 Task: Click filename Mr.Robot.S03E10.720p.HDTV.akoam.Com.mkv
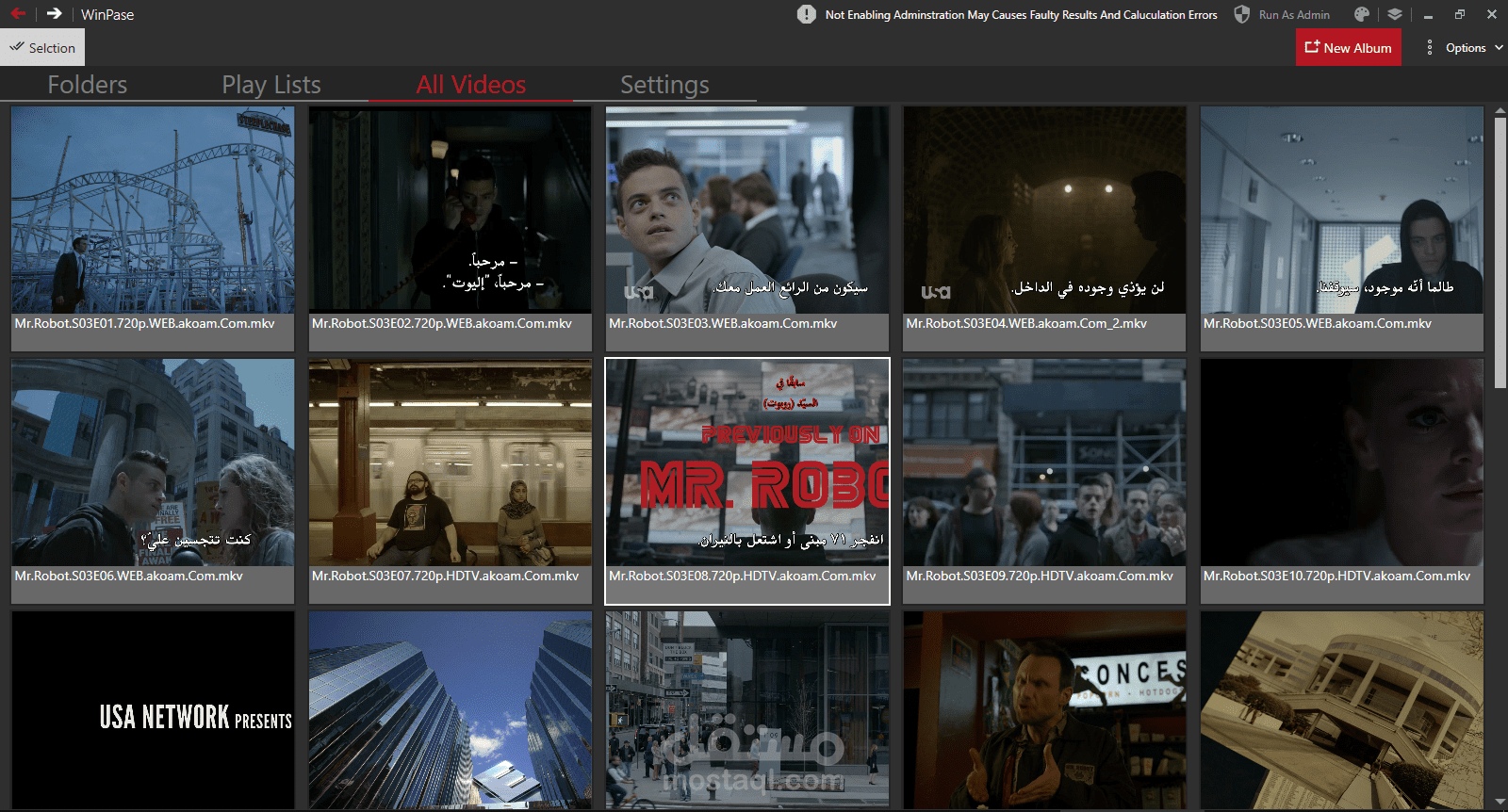(1337, 576)
